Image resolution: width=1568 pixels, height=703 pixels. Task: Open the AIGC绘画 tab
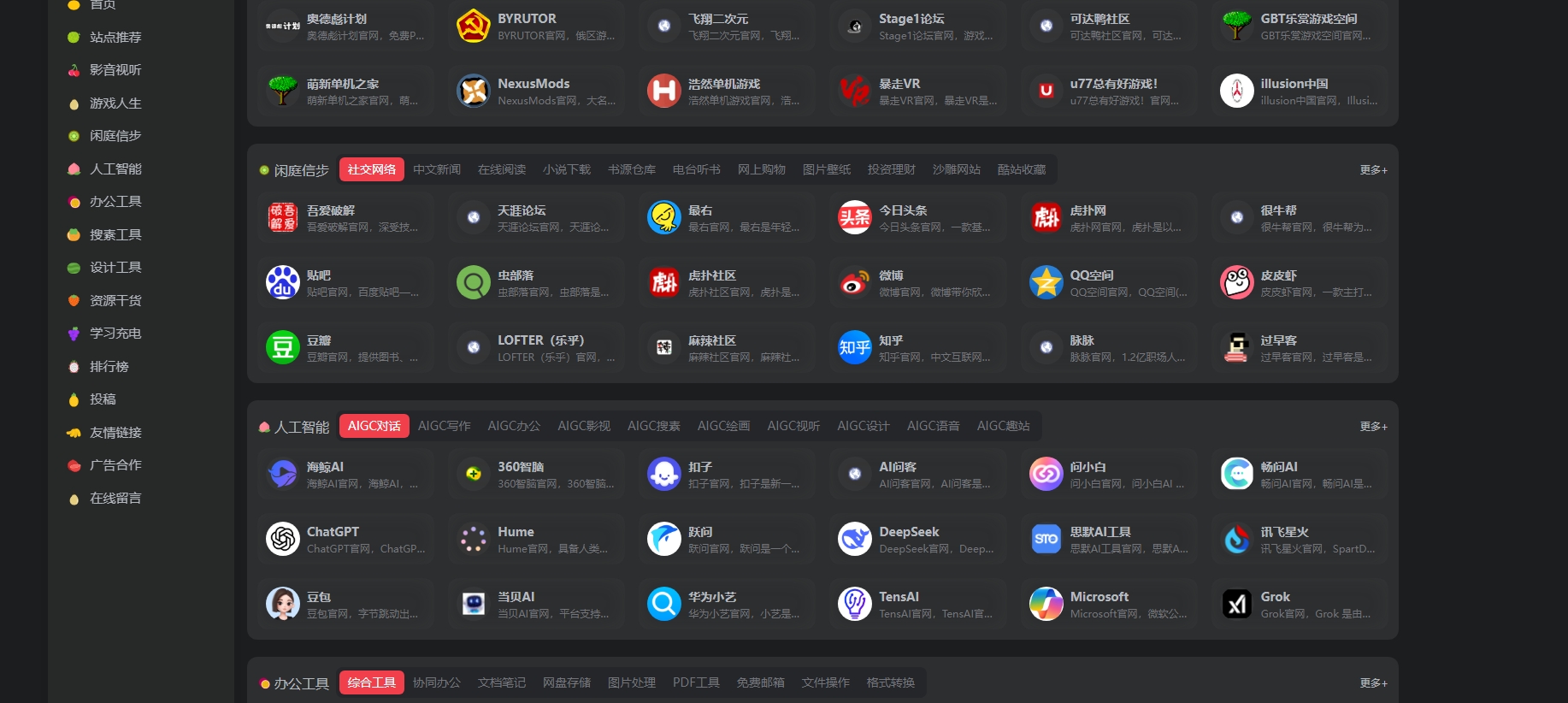click(x=723, y=426)
